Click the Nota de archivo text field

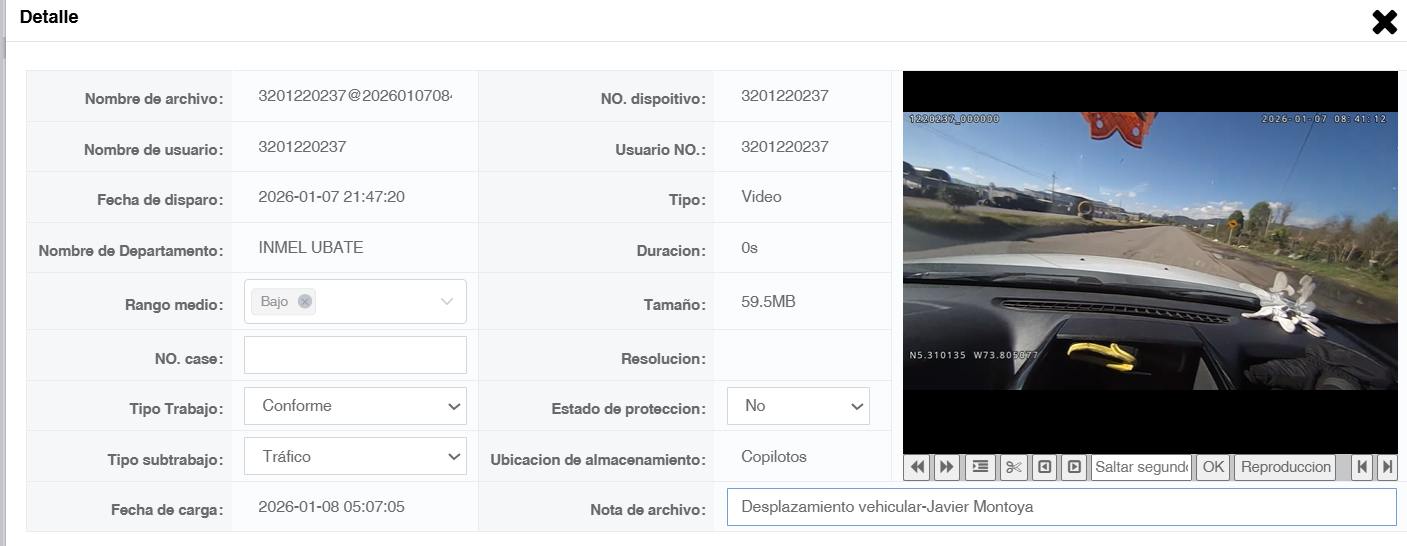(1061, 507)
